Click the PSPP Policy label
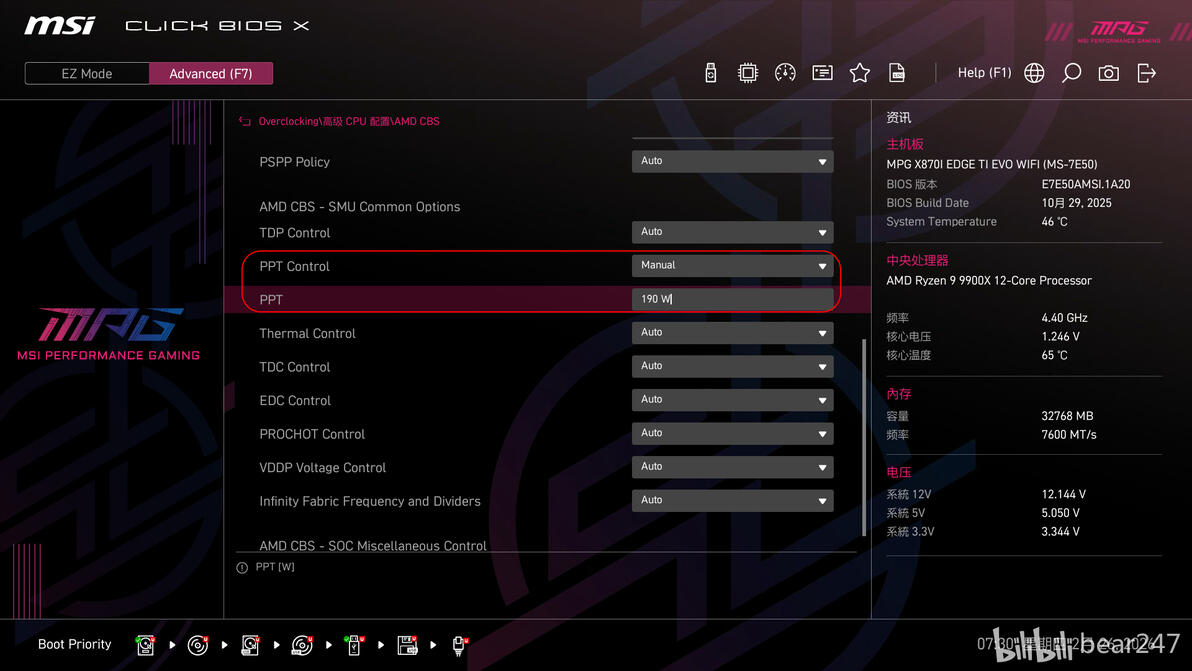Image resolution: width=1192 pixels, height=671 pixels. coord(294,162)
